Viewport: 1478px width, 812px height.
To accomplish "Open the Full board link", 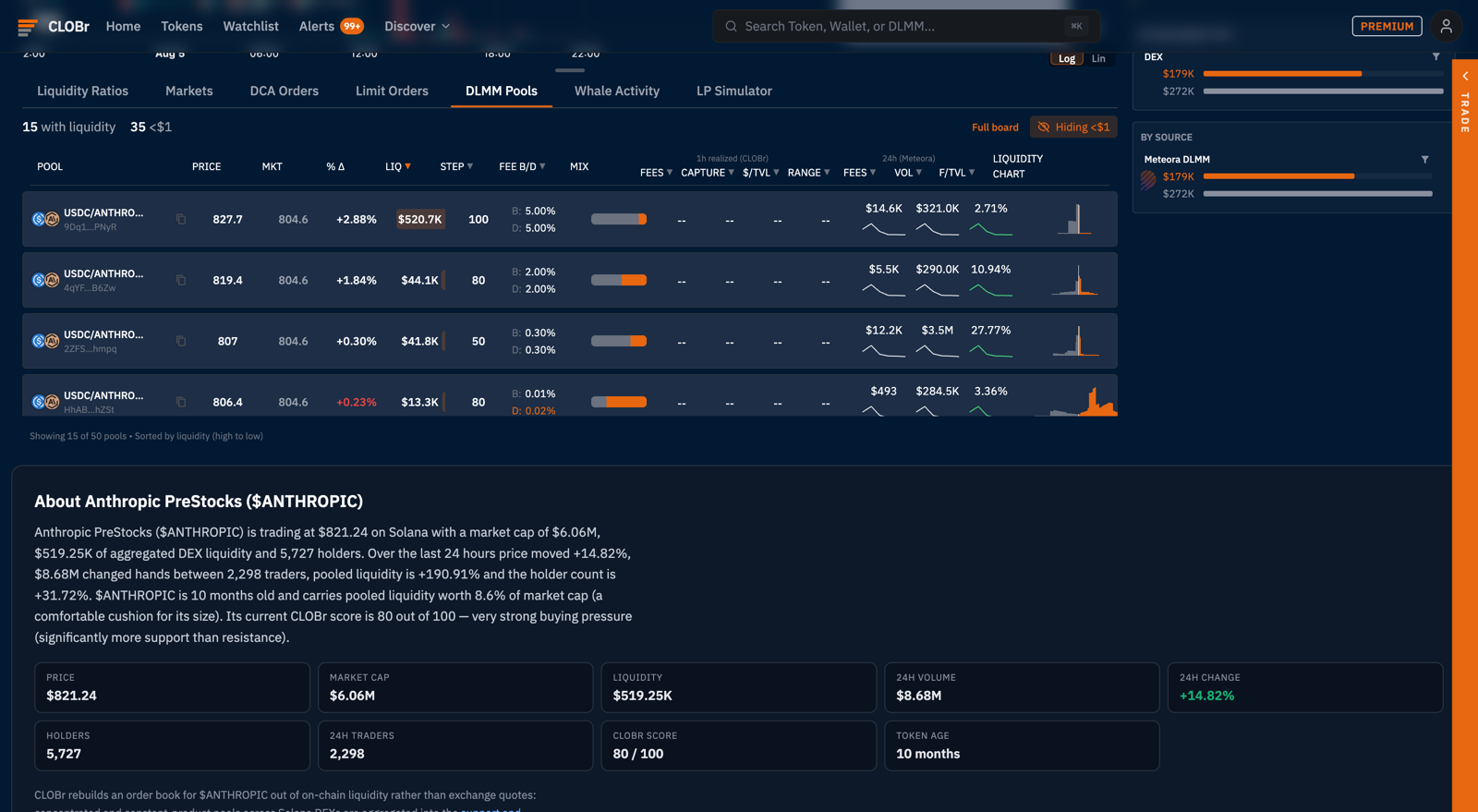I will [995, 127].
